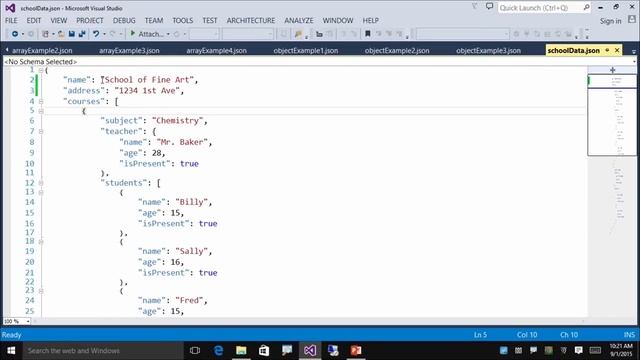Switch to the objectExample1.json tab
Screen dimensions: 640x360
(x=306, y=51)
